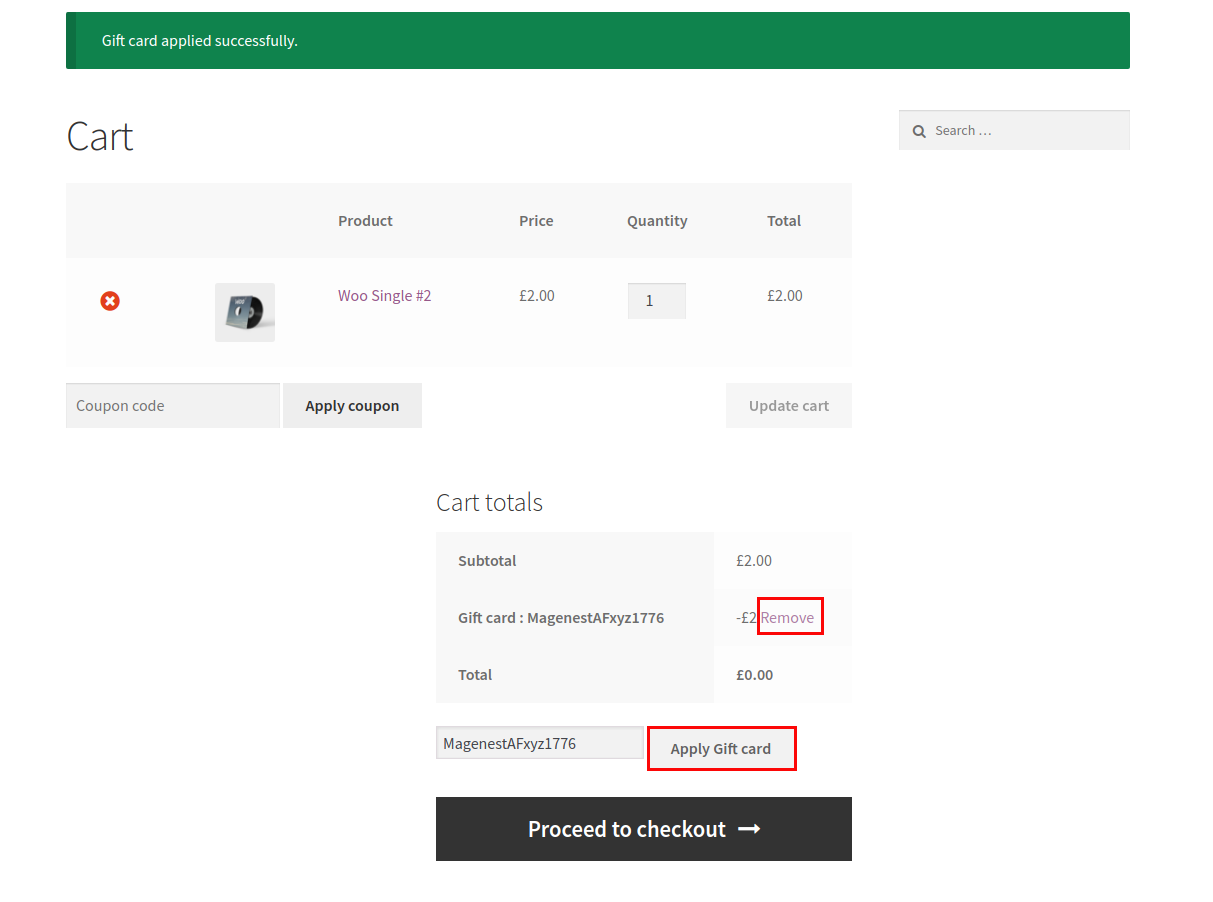The width and height of the screenshot is (1213, 902).
Task: Click the Quantity column header
Action: coord(657,221)
